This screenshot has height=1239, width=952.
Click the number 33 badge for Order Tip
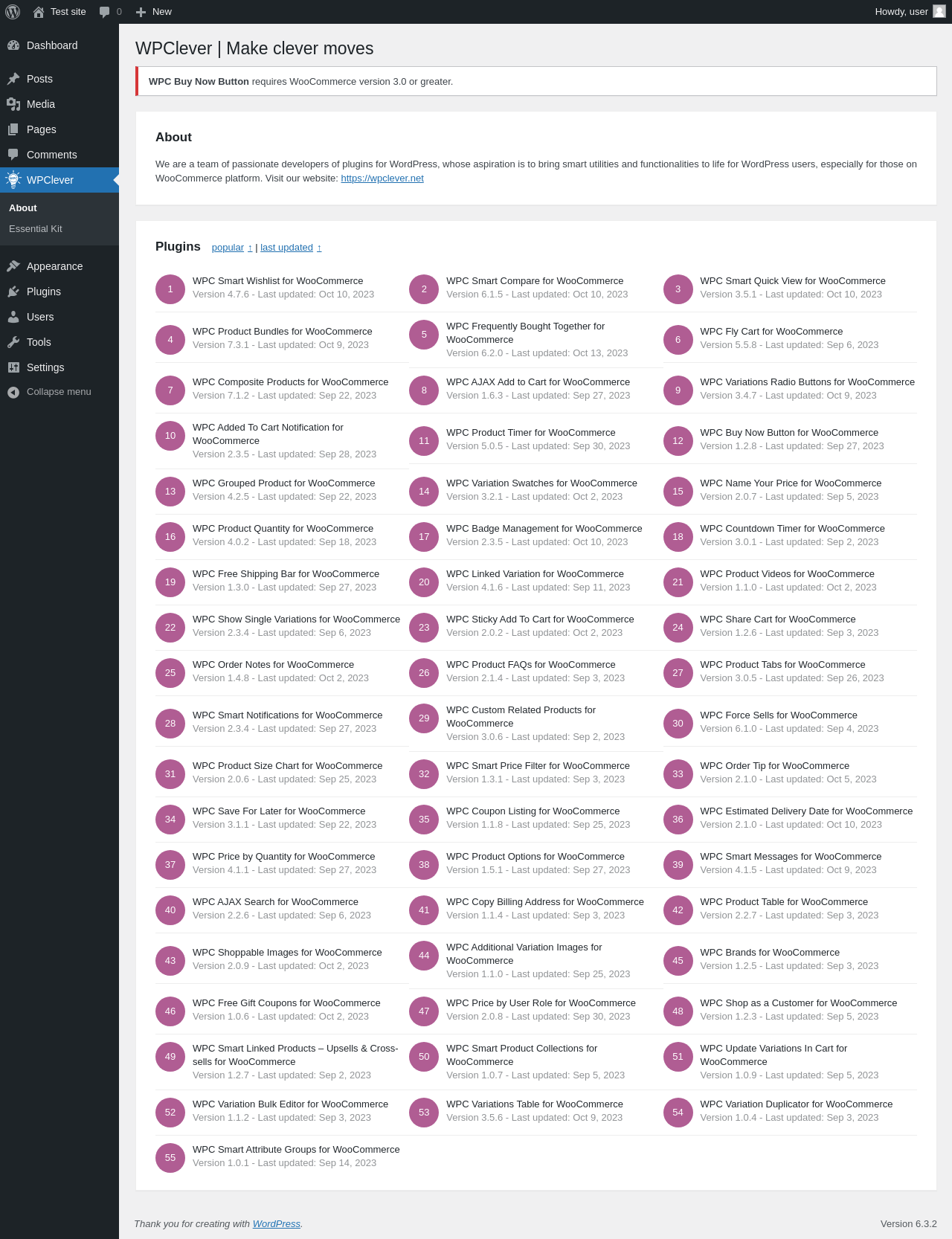click(x=678, y=774)
